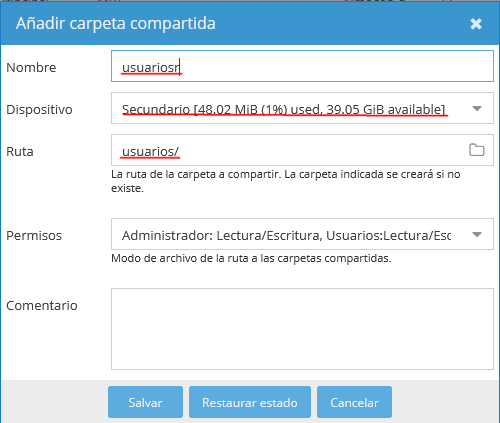Expand the Permisos dropdown arrow
This screenshot has width=500, height=423.
(x=477, y=235)
